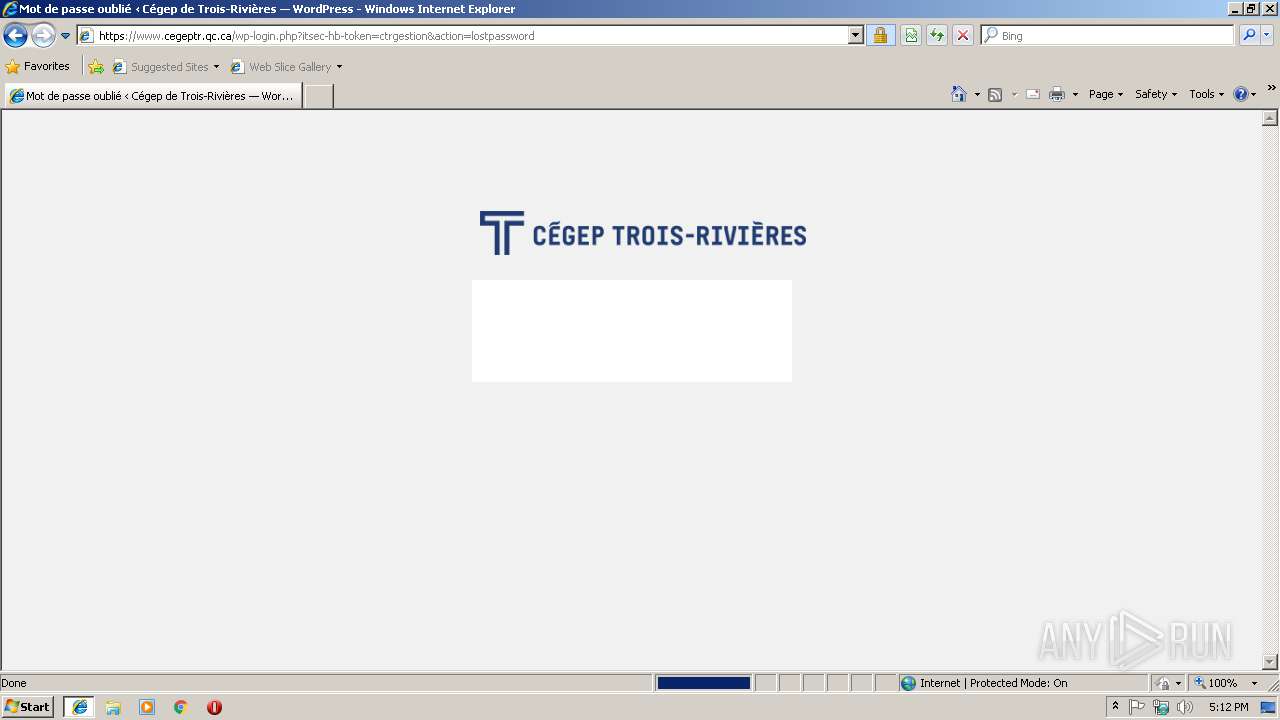
Task: Click the Back navigation arrow
Action: click(x=15, y=36)
